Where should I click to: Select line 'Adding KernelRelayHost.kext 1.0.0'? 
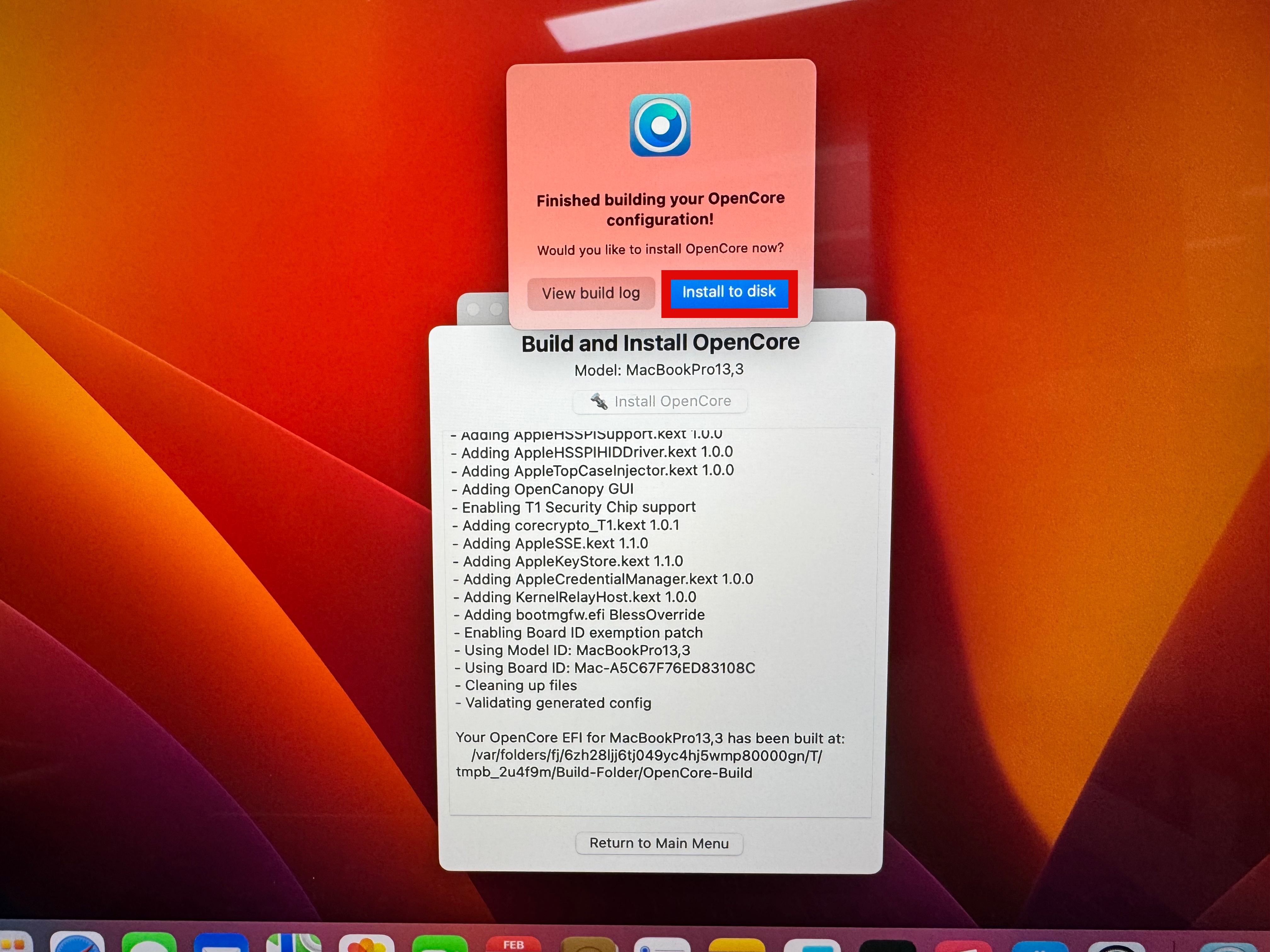point(575,597)
